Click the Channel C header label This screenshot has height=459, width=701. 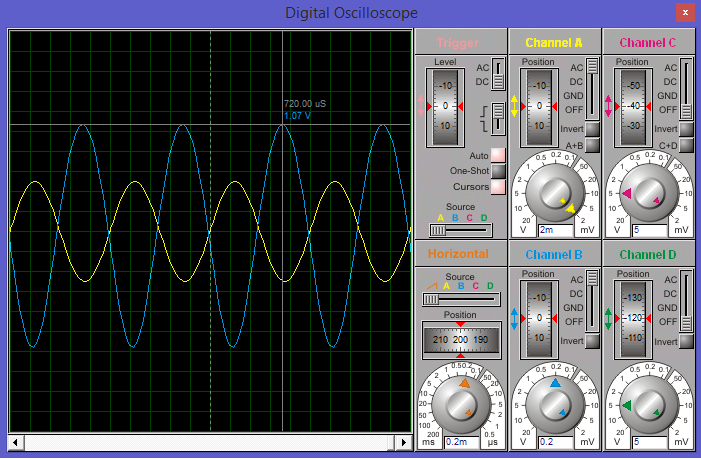[647, 43]
